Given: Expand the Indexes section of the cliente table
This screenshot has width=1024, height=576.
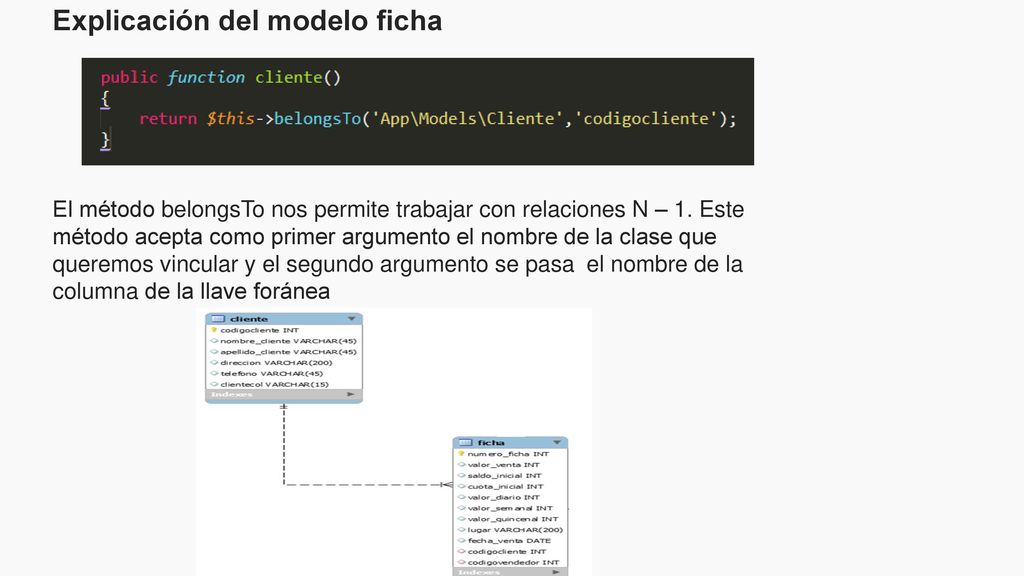Looking at the screenshot, I should click(351, 394).
